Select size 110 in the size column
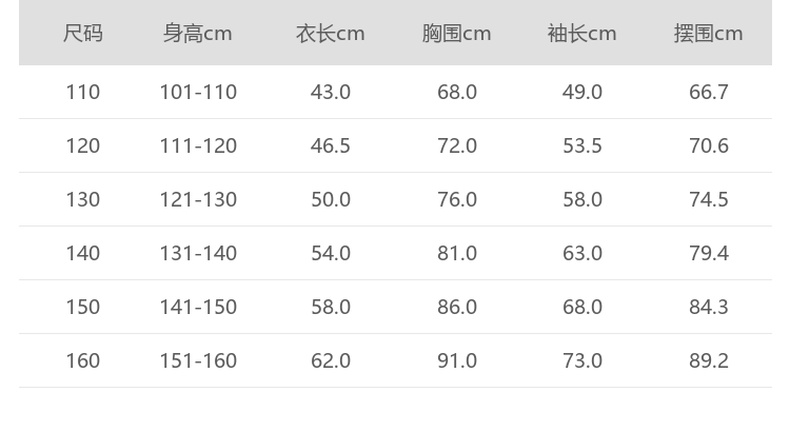Screen dimensions: 790x431 tap(83, 92)
